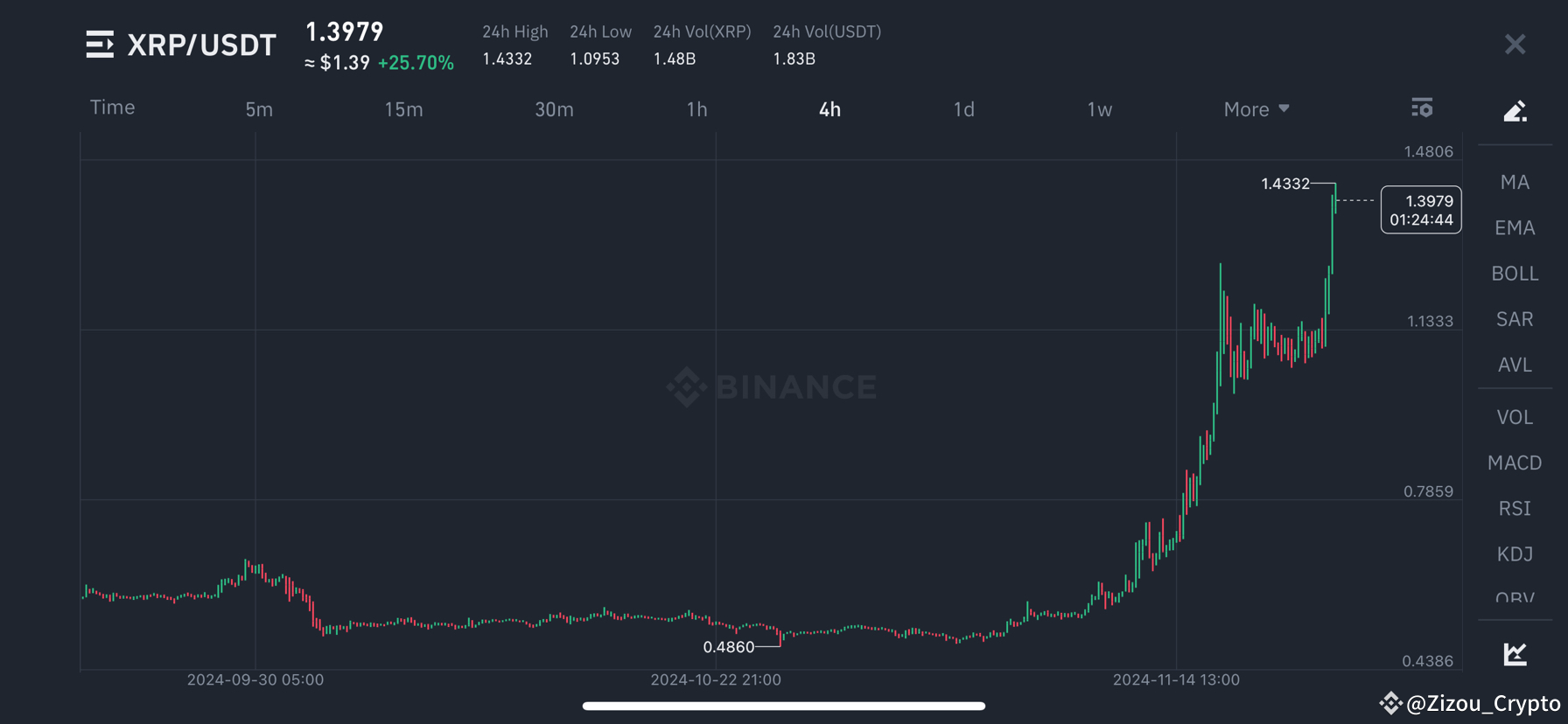Click the Binance diamond beside @Zizou_Crypto
The image size is (1568, 724).
pos(1391,702)
